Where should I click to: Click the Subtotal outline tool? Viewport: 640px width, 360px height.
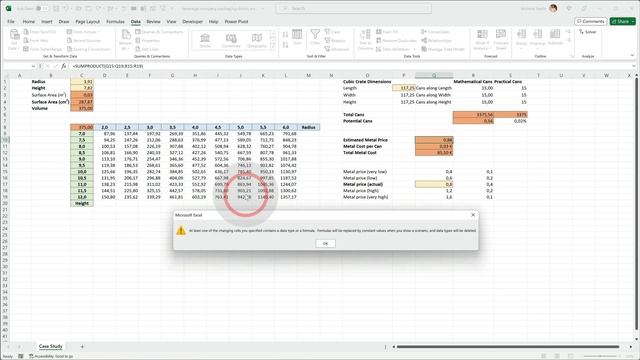click(555, 37)
